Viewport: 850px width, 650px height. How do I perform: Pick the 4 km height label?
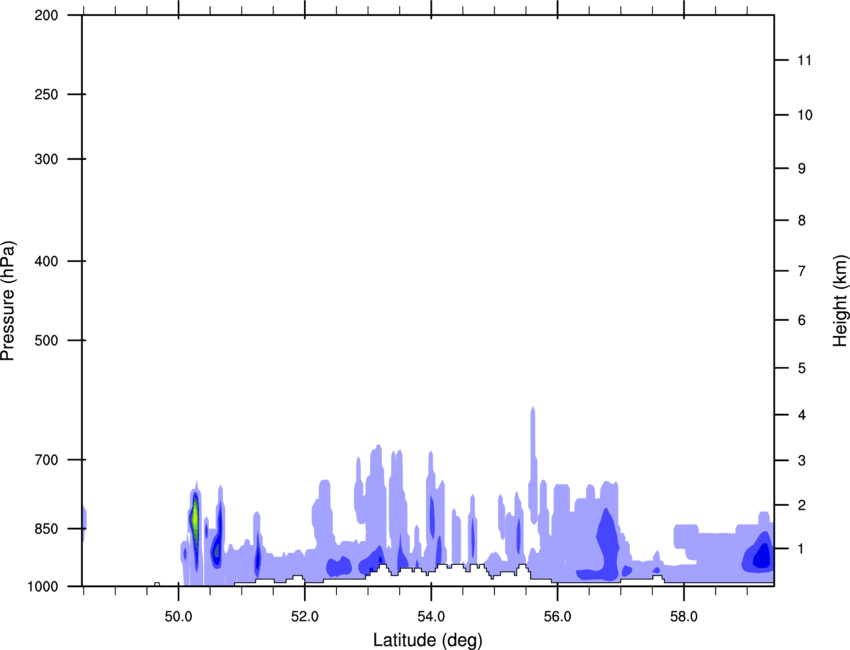[x=802, y=415]
